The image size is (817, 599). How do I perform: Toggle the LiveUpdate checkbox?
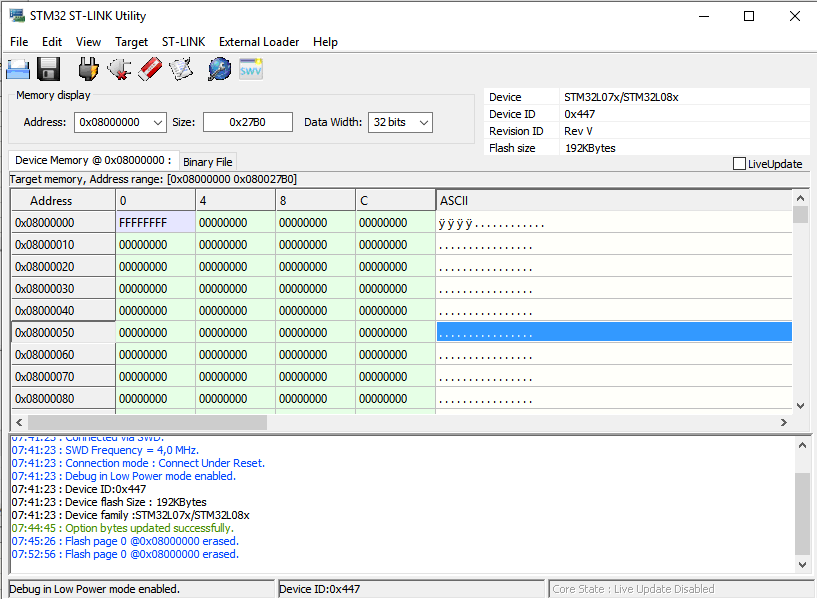(739, 164)
